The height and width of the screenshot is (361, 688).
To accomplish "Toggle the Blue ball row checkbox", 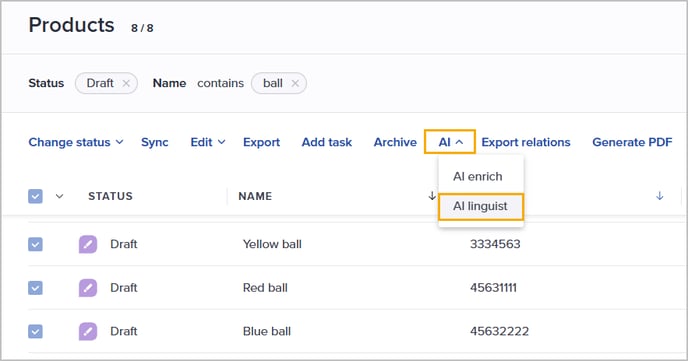I will coord(36,332).
